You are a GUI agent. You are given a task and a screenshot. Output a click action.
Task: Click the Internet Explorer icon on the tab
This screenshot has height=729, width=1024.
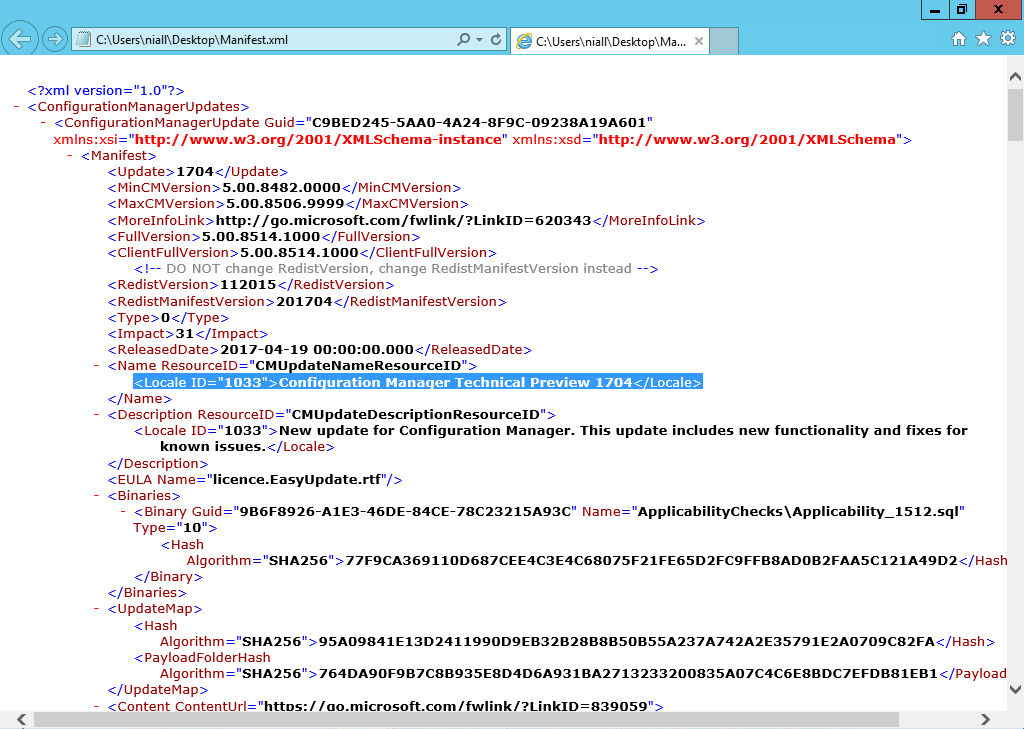click(524, 42)
